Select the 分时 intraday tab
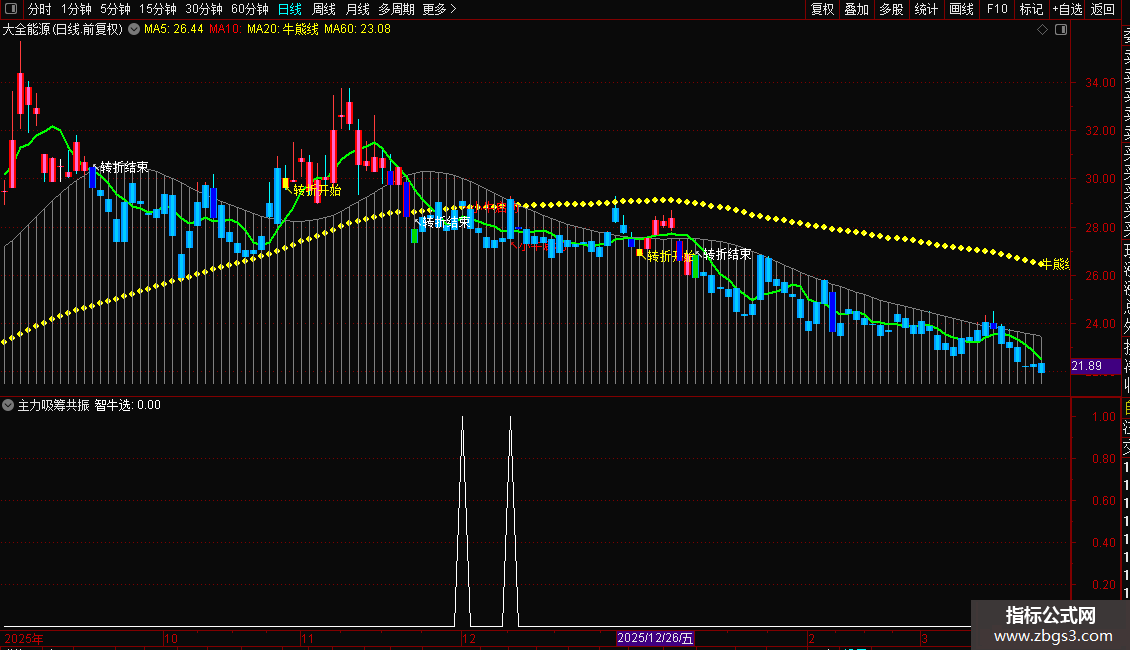The height and width of the screenshot is (650, 1130). tap(40, 9)
